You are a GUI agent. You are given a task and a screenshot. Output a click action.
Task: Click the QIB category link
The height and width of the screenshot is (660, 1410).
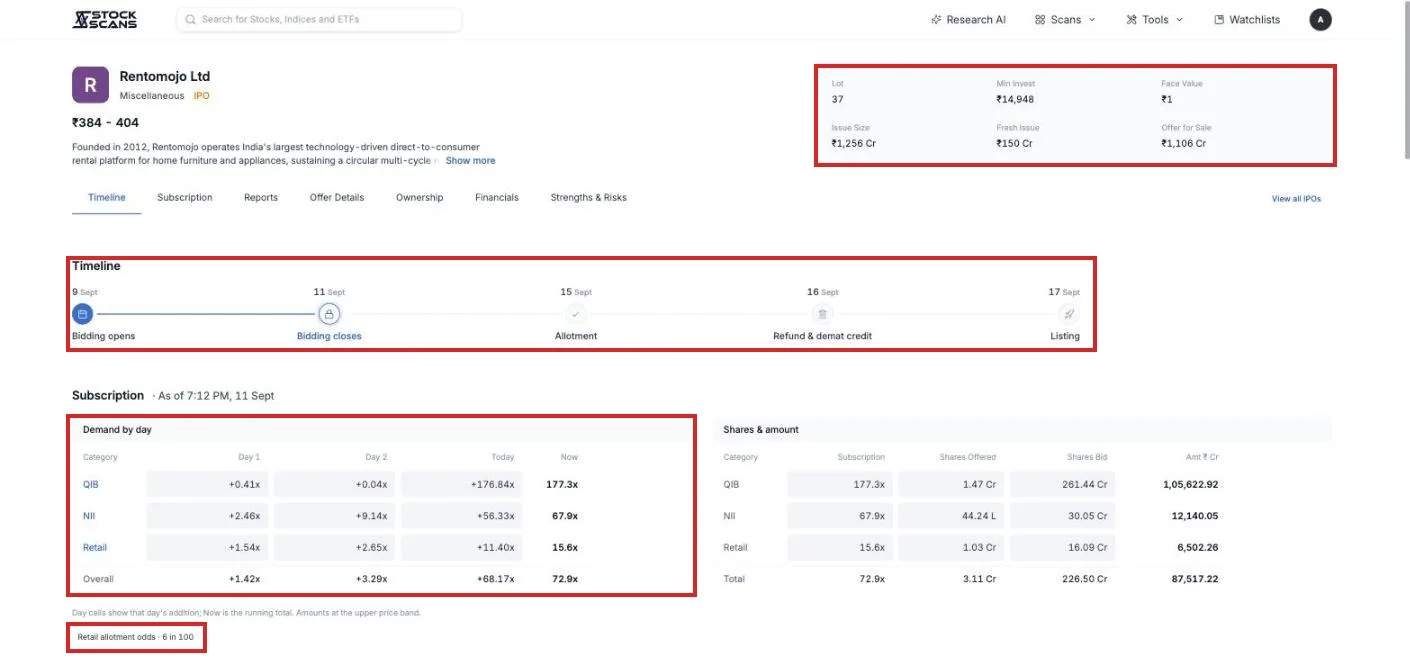(91, 484)
